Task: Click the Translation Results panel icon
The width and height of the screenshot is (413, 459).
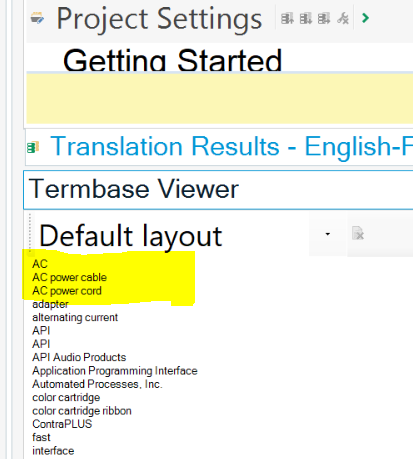Action: click(33, 147)
